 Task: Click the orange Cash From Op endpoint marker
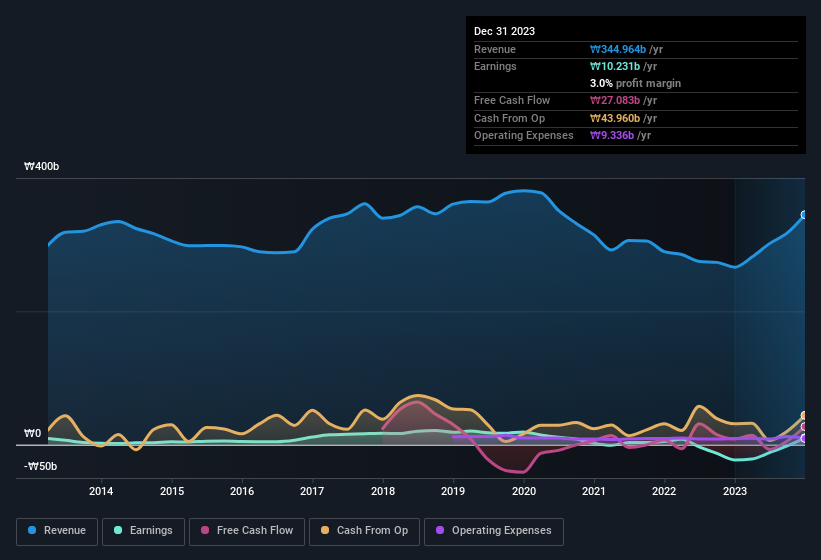(x=804, y=416)
